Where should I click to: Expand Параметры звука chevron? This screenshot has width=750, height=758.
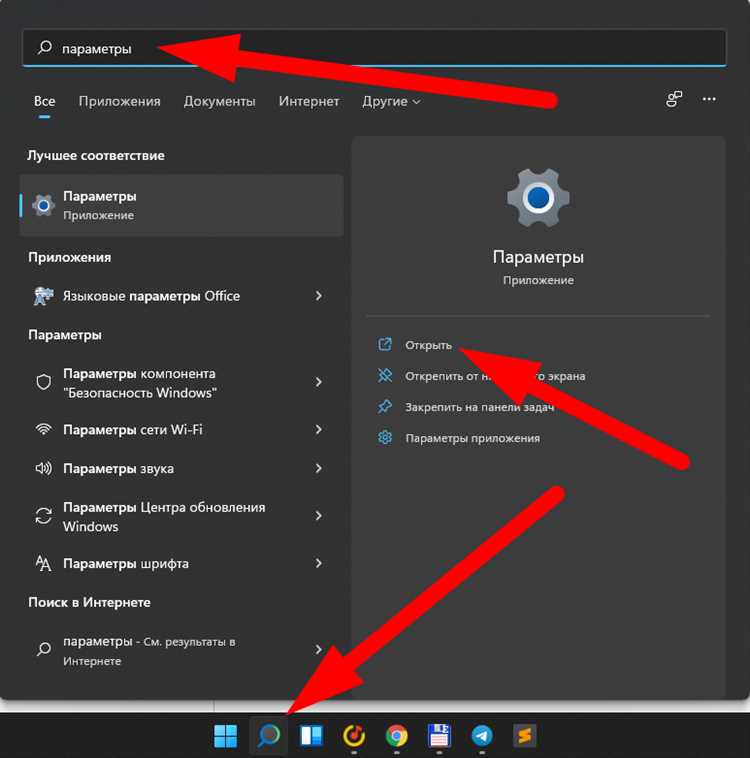(319, 468)
